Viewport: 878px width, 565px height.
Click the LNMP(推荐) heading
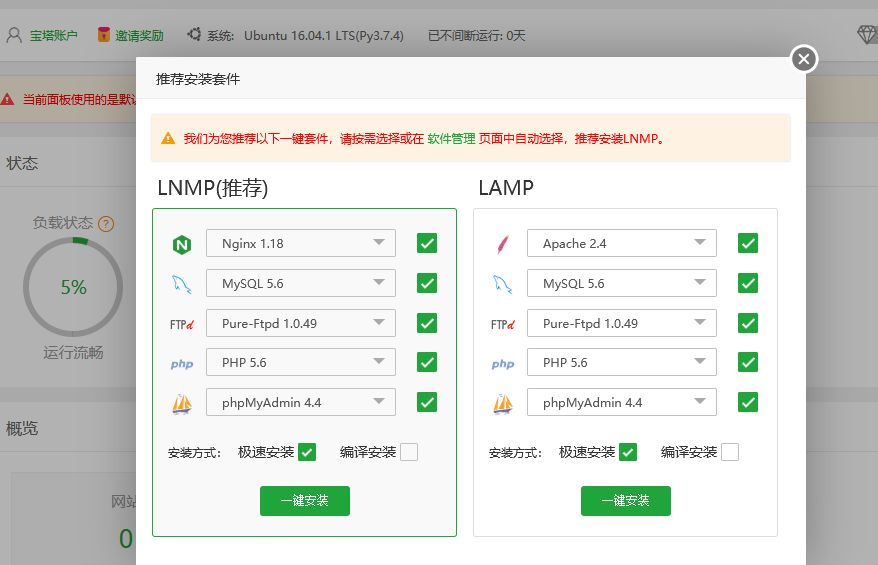tap(213, 188)
